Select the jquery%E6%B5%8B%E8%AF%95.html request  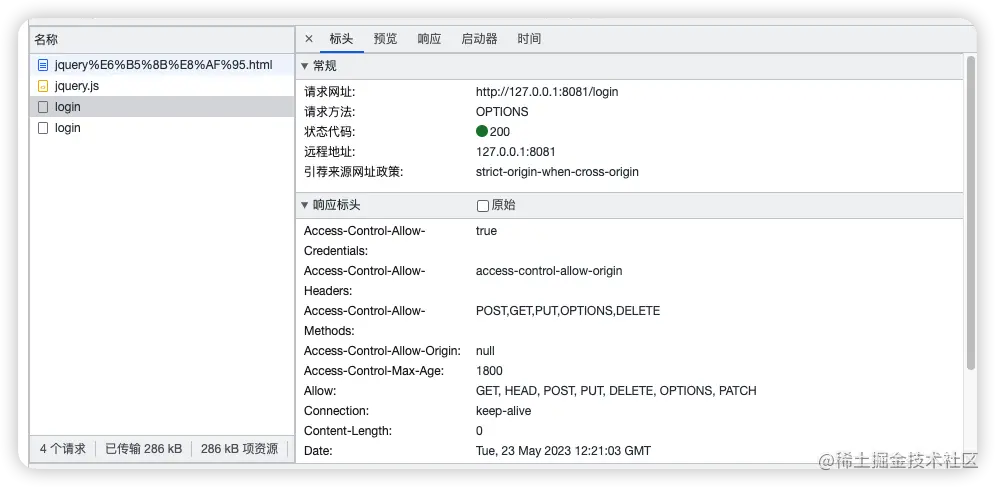tap(162, 65)
